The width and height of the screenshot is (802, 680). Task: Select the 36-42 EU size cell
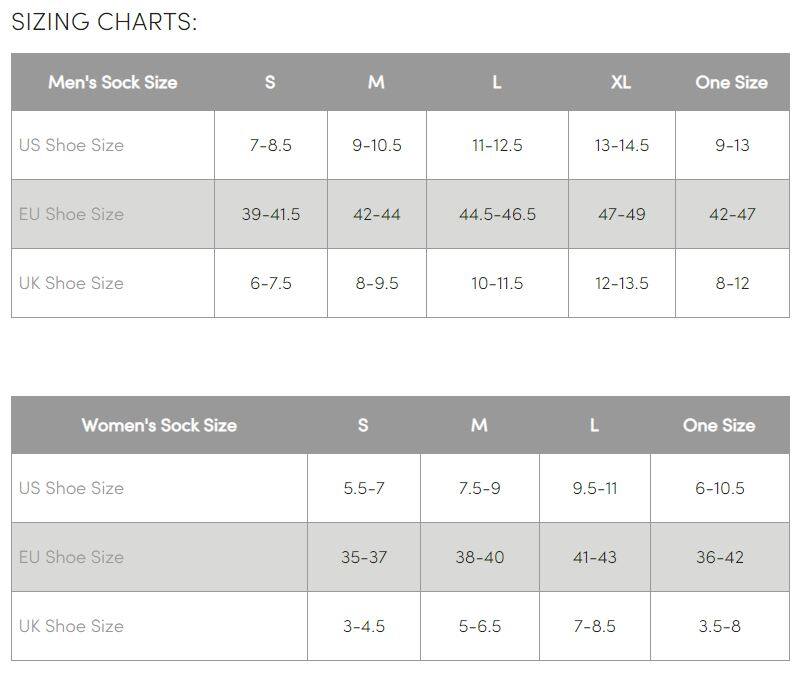[x=719, y=557]
